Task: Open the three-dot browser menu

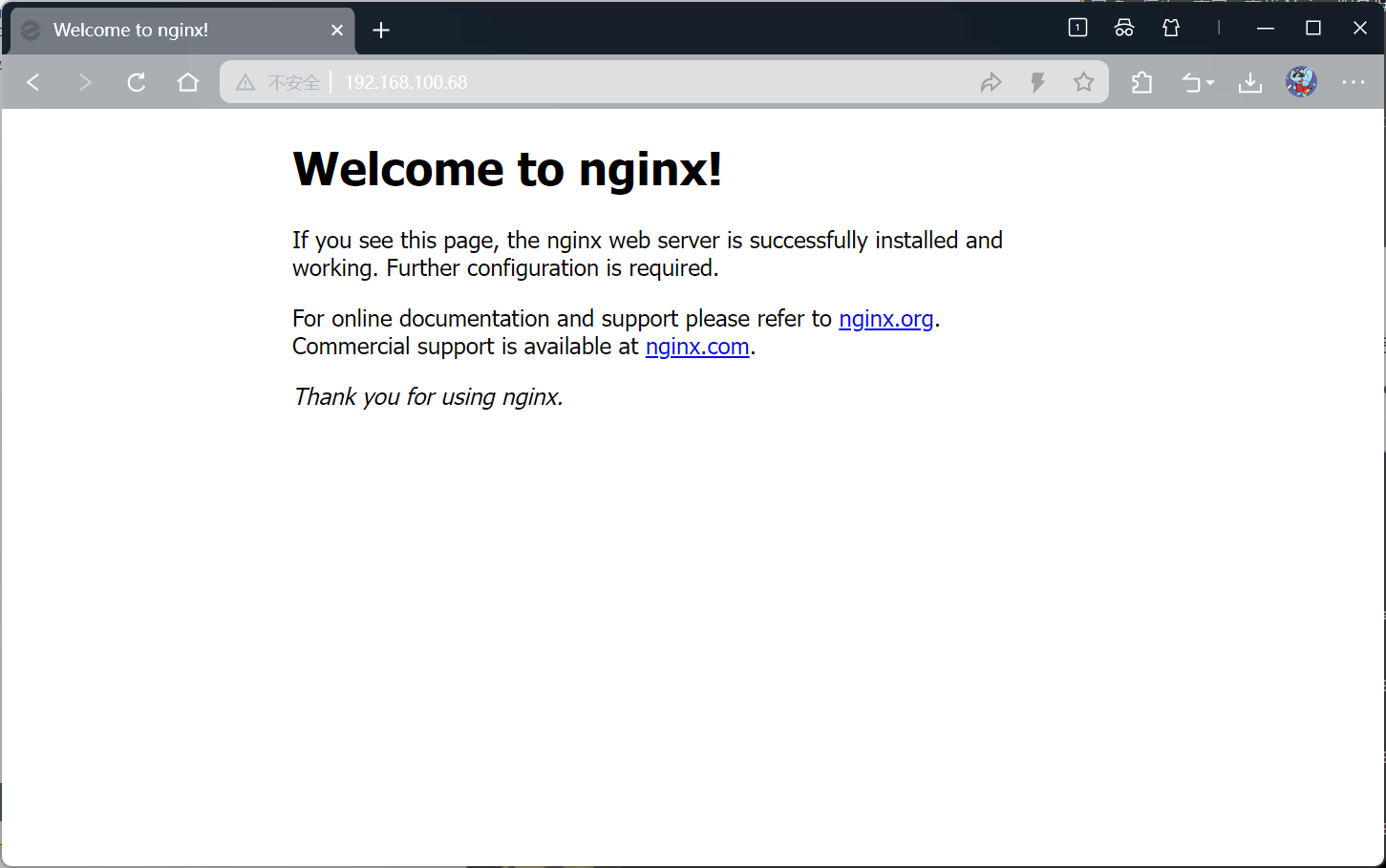Action: click(1354, 82)
